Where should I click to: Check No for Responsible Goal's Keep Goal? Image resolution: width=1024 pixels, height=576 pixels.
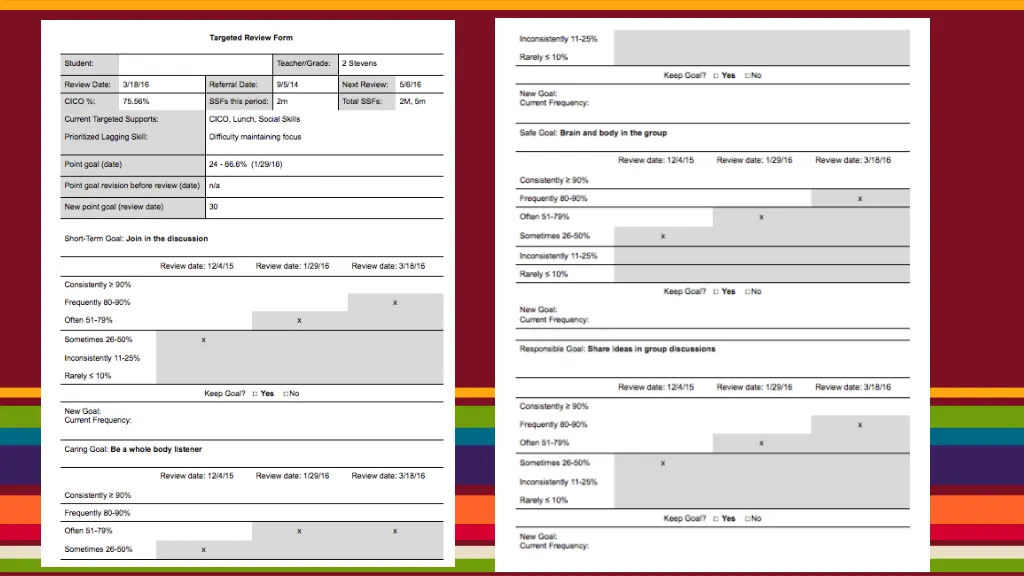click(x=747, y=519)
